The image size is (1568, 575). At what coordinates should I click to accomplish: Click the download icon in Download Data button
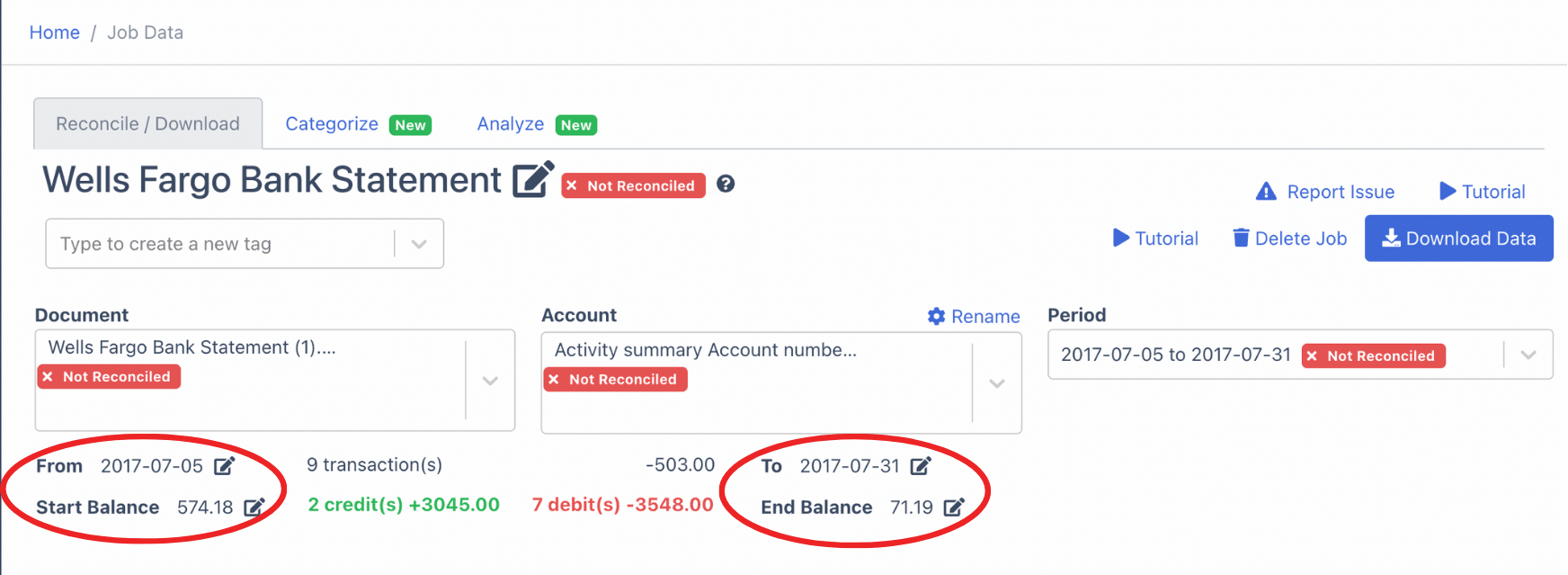point(1391,238)
